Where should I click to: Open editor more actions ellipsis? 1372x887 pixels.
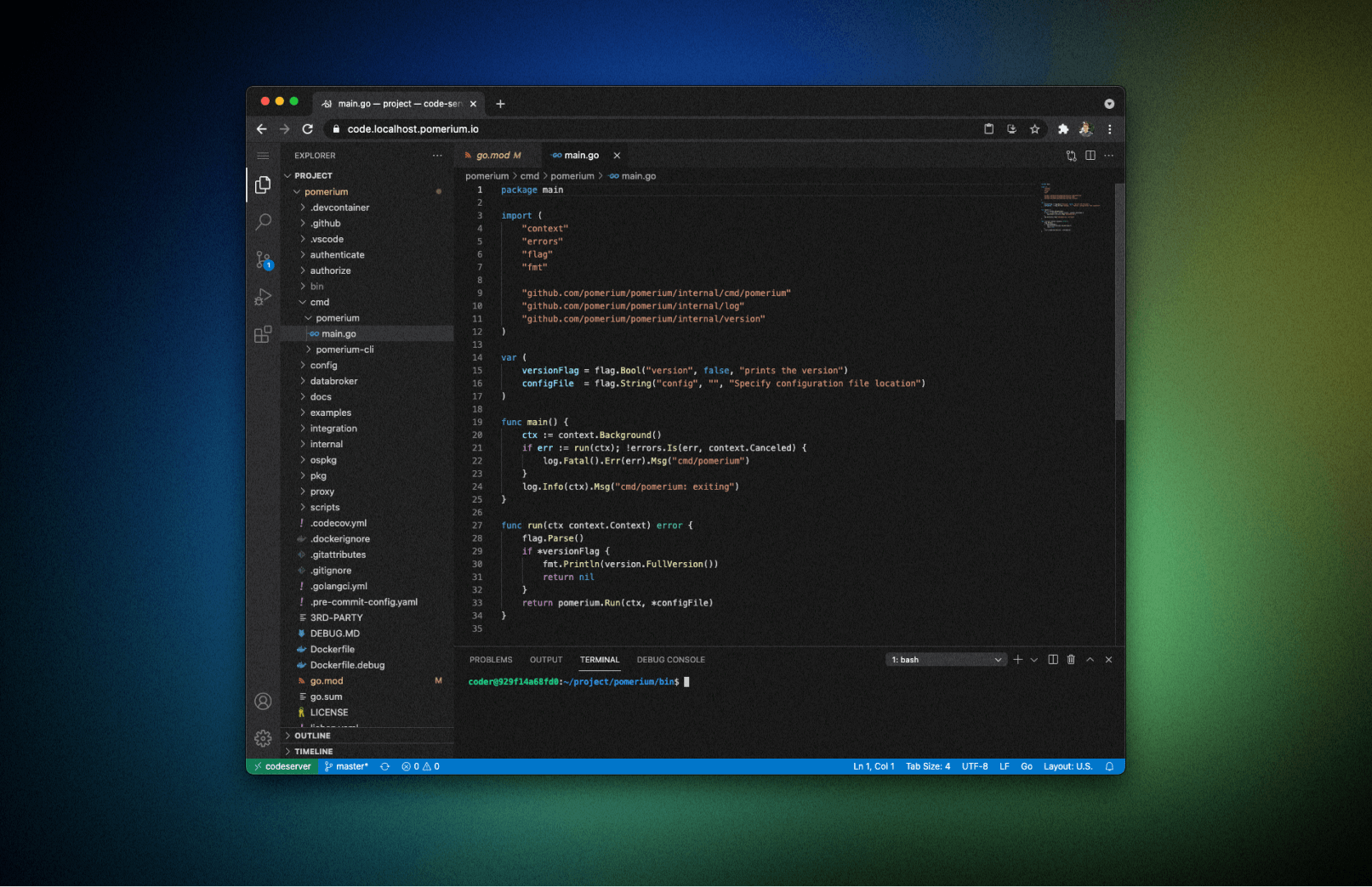click(x=1108, y=156)
